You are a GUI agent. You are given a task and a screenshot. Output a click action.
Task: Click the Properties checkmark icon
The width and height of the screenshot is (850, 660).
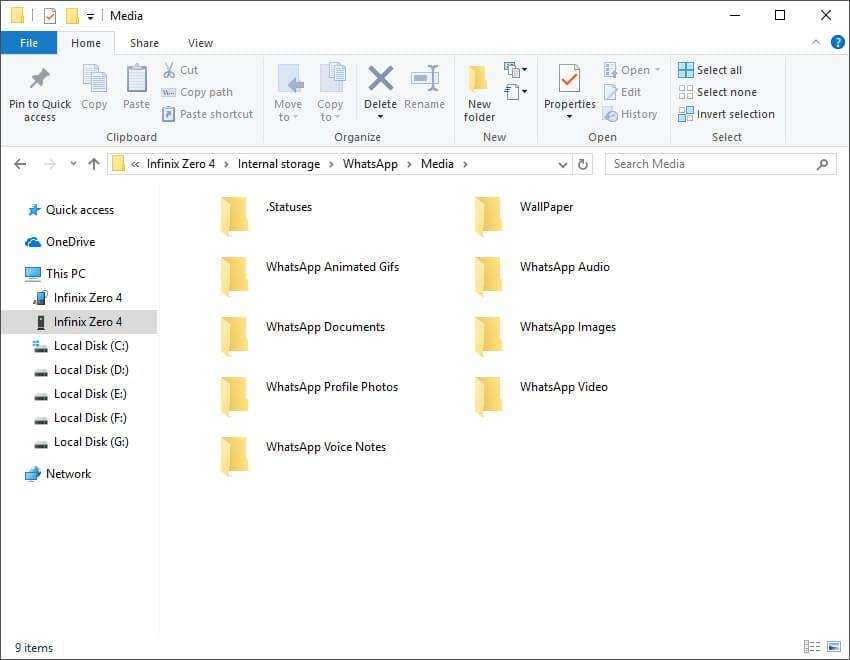coord(569,78)
